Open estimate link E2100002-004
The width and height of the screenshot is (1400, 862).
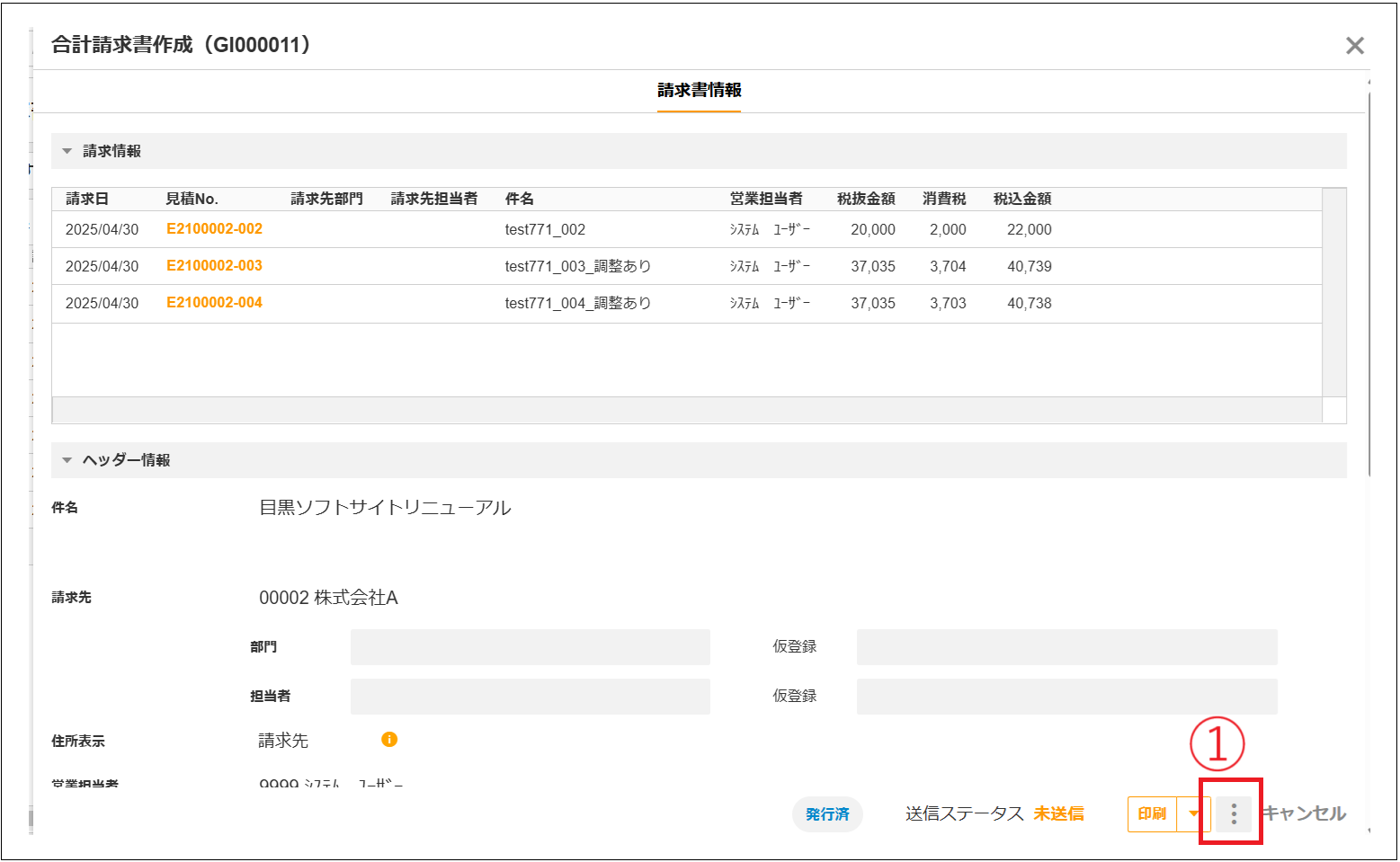click(214, 303)
